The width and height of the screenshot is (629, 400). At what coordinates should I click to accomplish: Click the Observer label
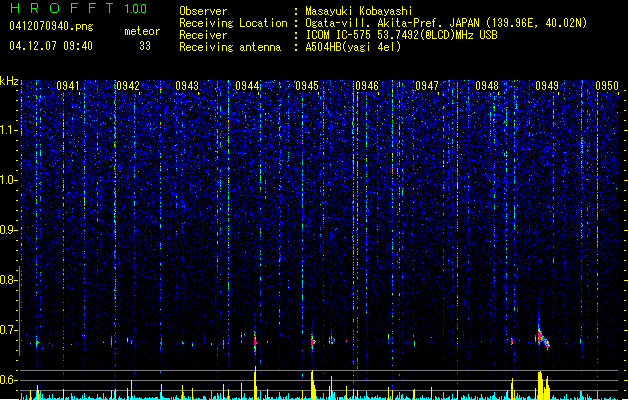tap(203, 11)
